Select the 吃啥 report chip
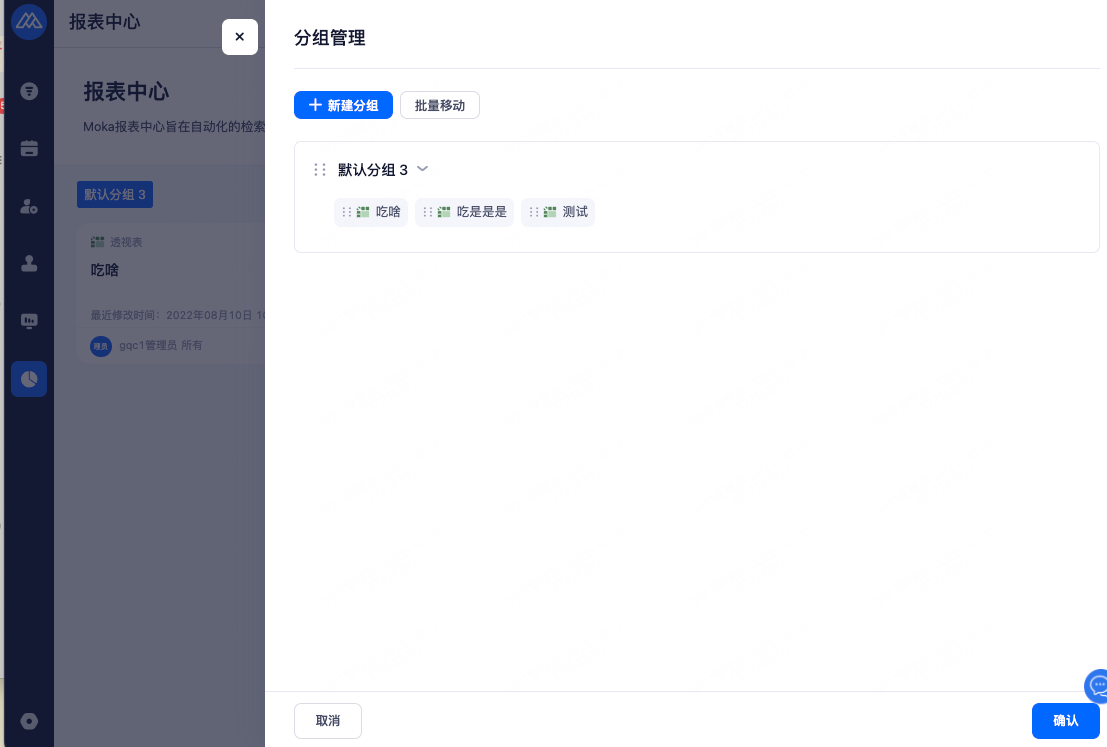This screenshot has width=1107, height=747. tap(371, 212)
